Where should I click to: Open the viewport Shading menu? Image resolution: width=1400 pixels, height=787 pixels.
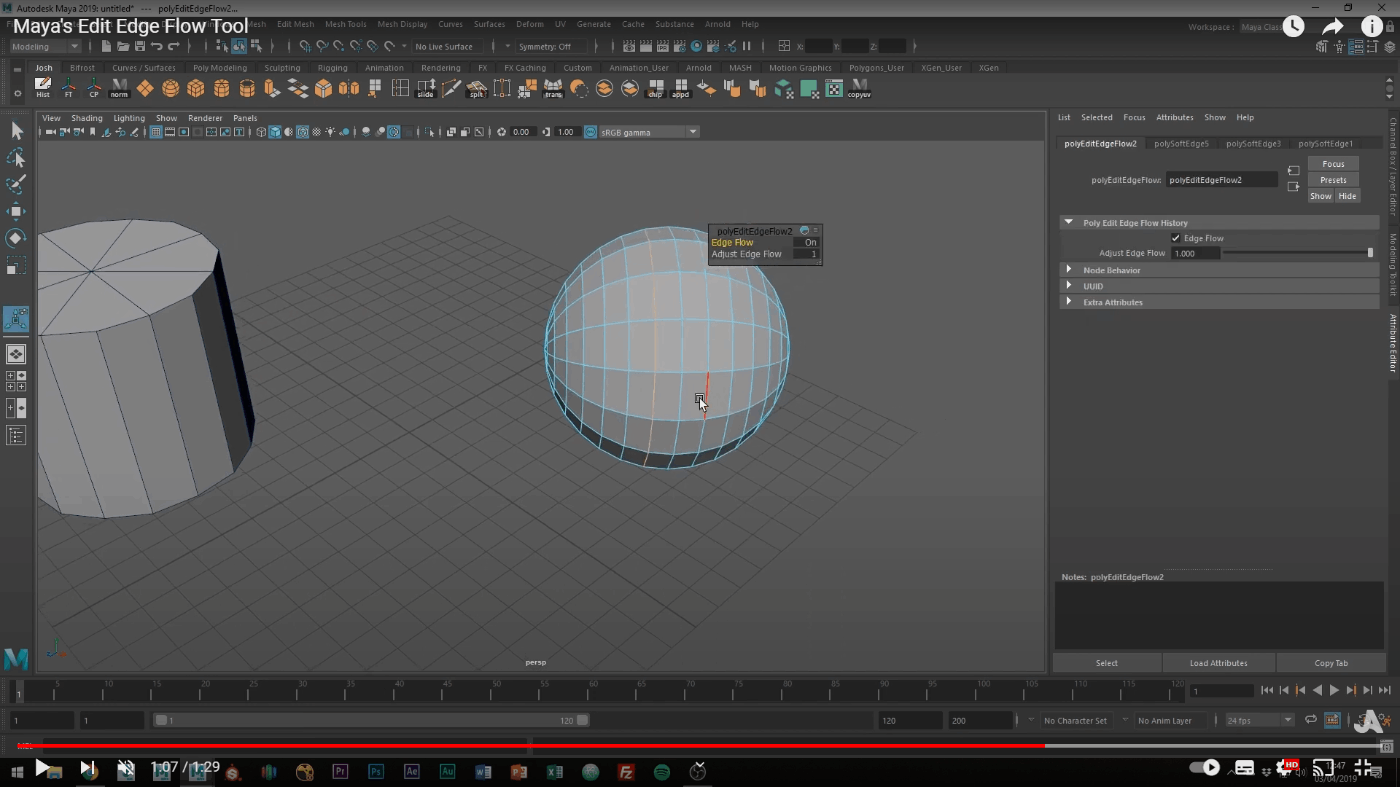click(x=87, y=118)
